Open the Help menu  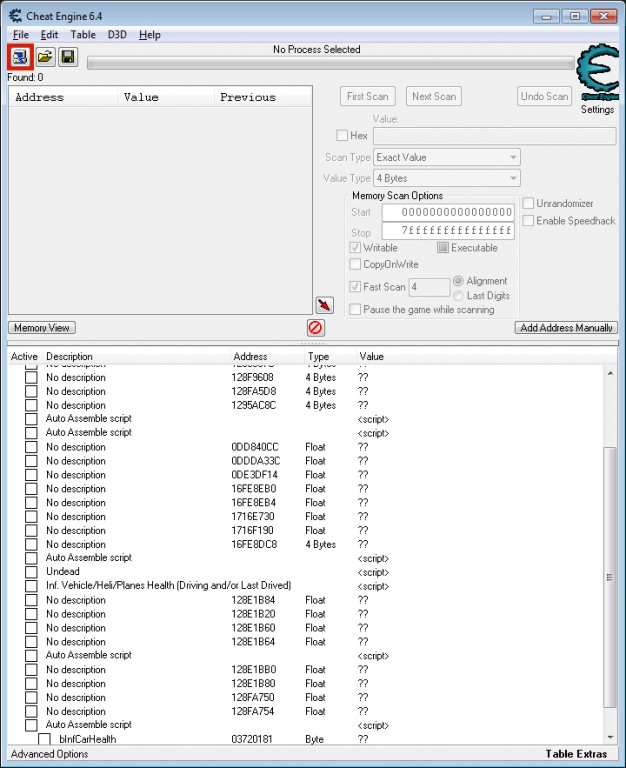click(149, 35)
